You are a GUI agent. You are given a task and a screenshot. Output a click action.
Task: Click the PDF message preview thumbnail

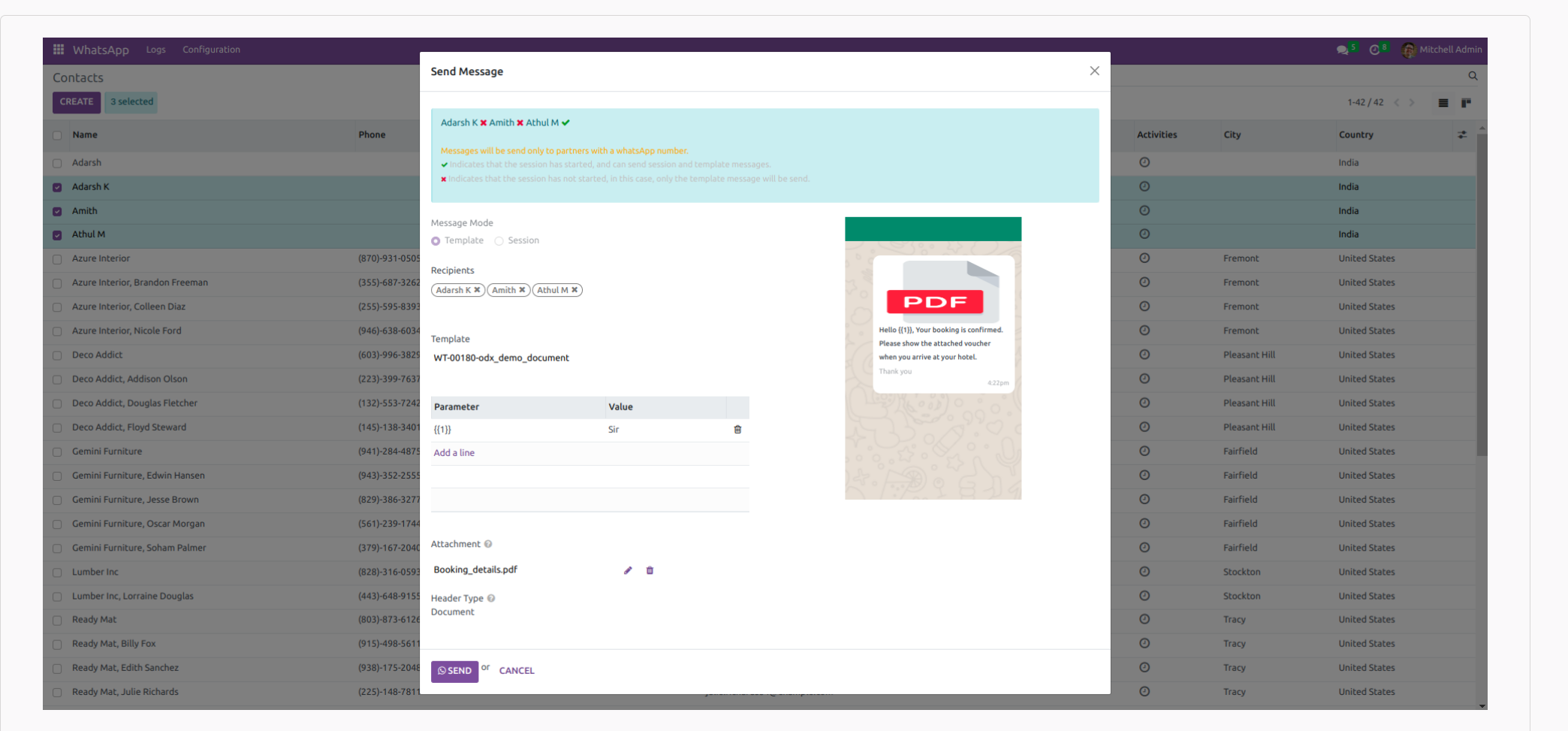(943, 292)
